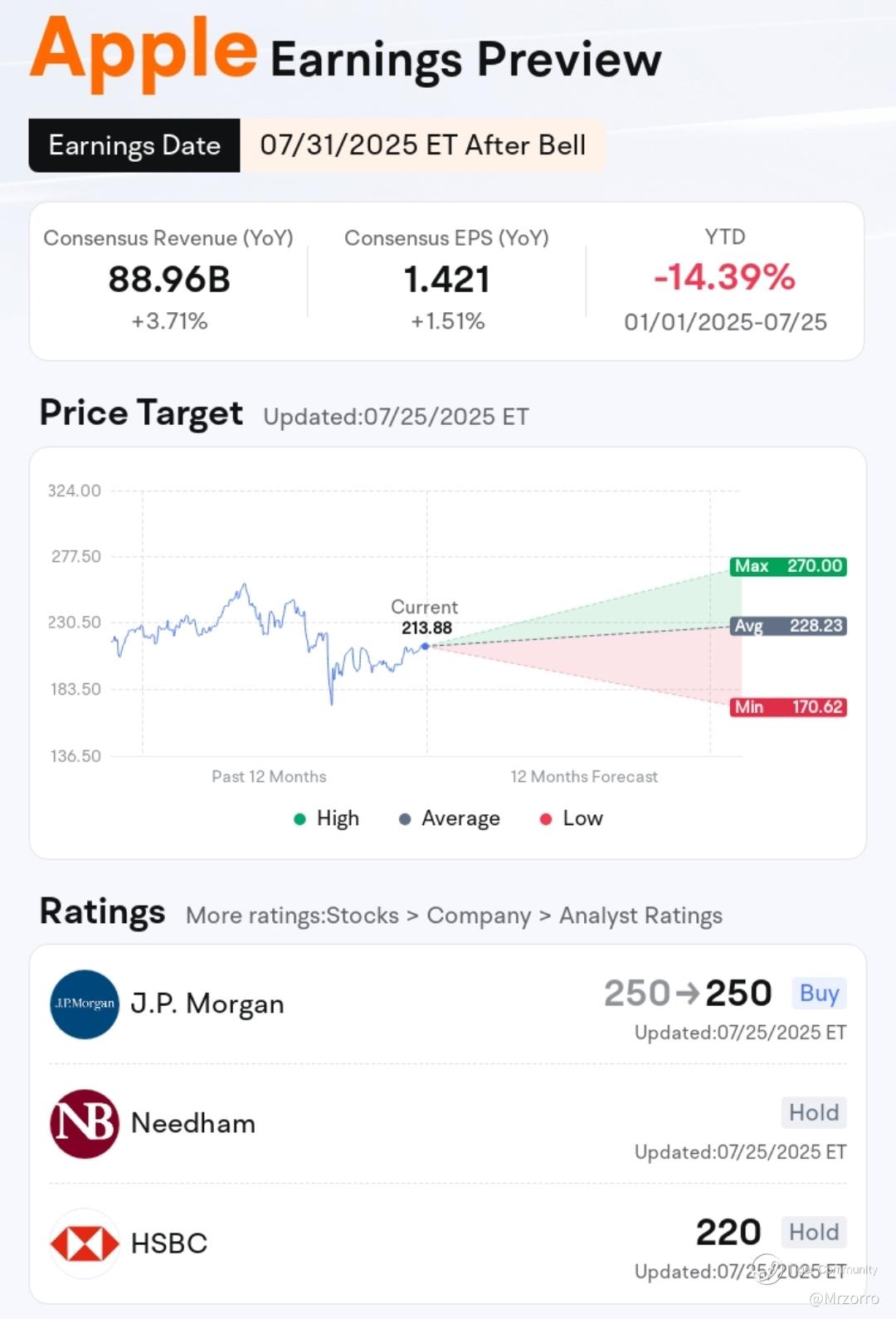Click the arrow between J.P. Morgan targets
This screenshot has width=896, height=1319.
(687, 993)
